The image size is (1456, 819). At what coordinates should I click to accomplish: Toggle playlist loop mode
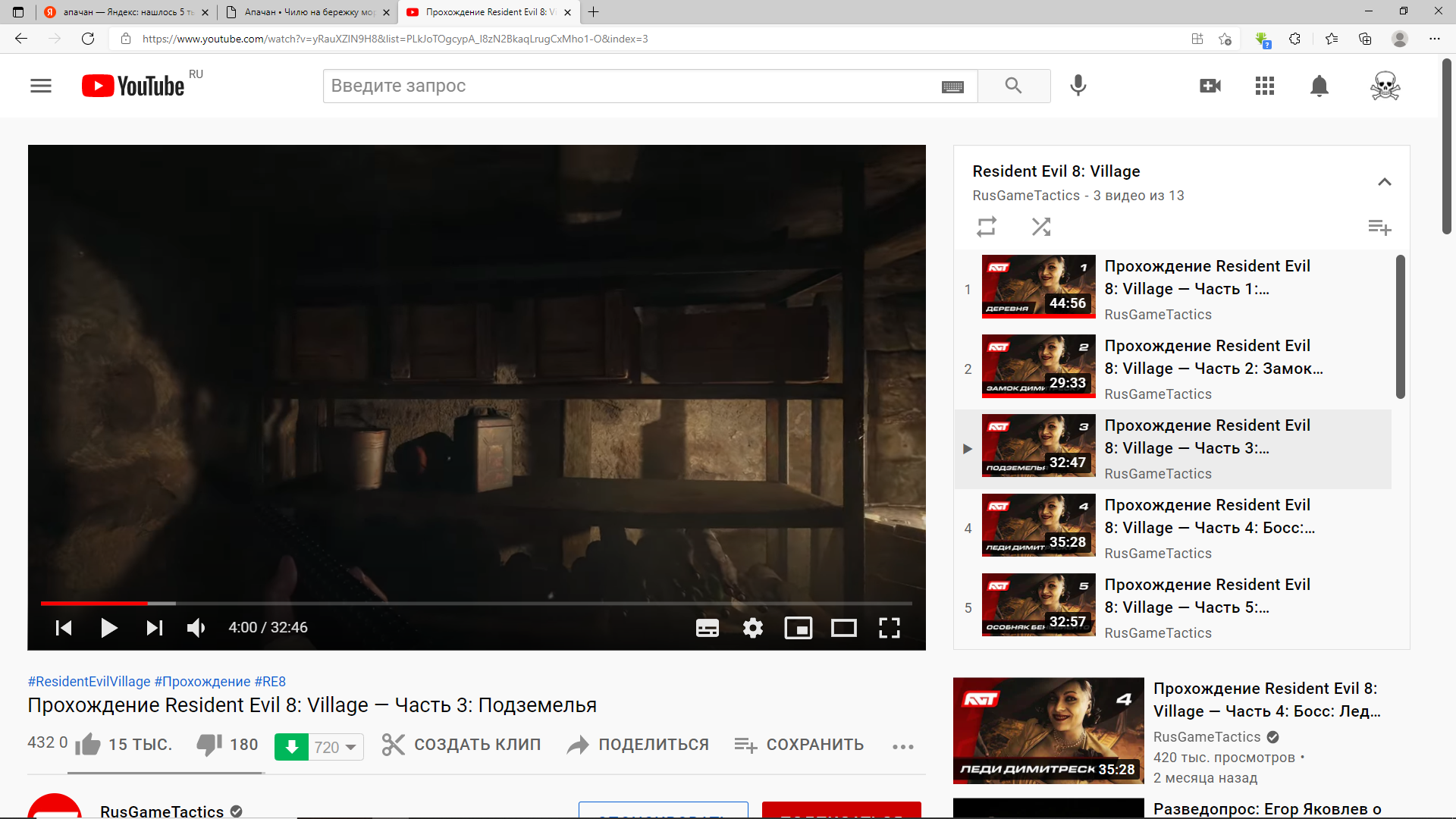[x=986, y=227]
